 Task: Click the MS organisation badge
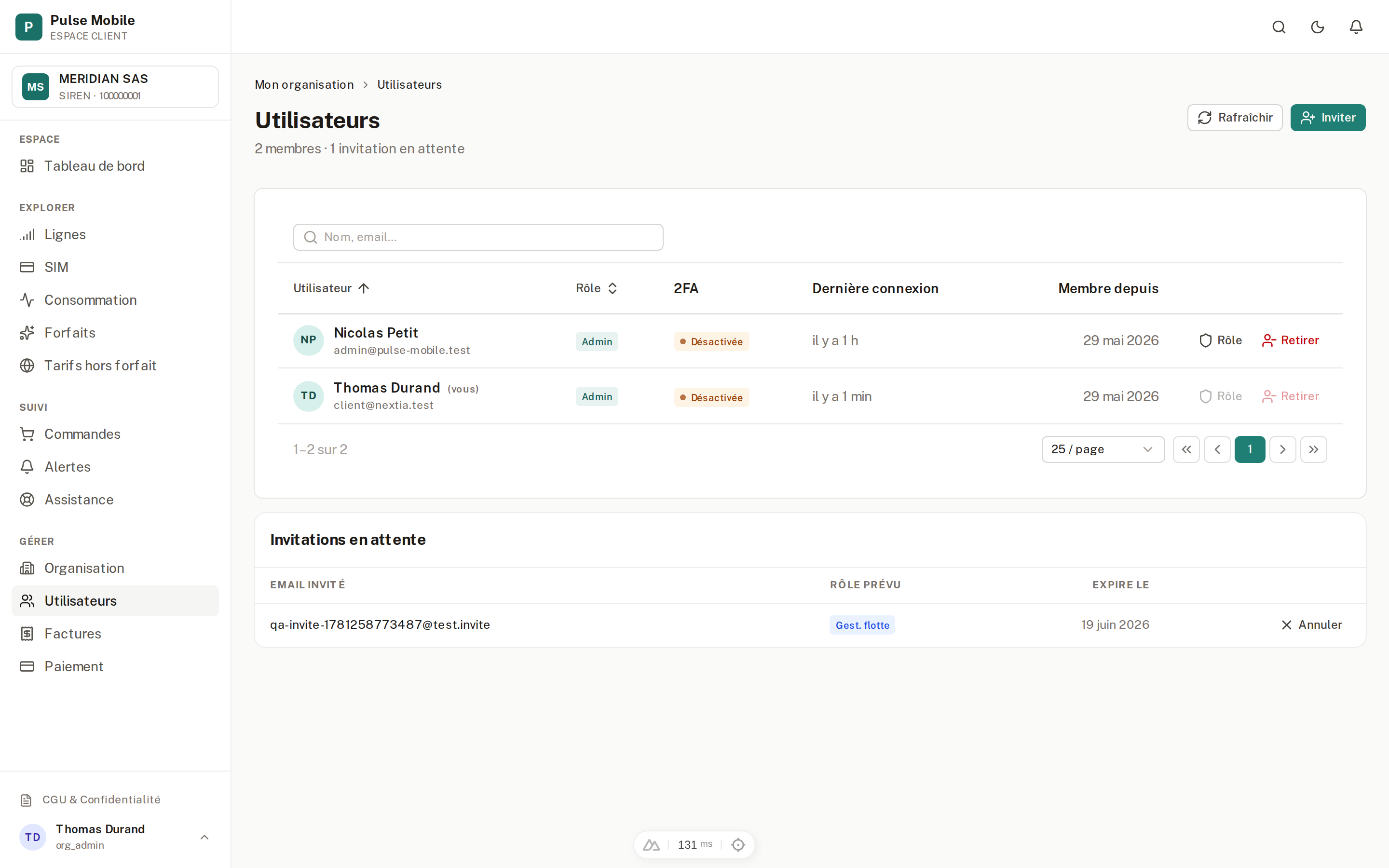pyautogui.click(x=36, y=87)
